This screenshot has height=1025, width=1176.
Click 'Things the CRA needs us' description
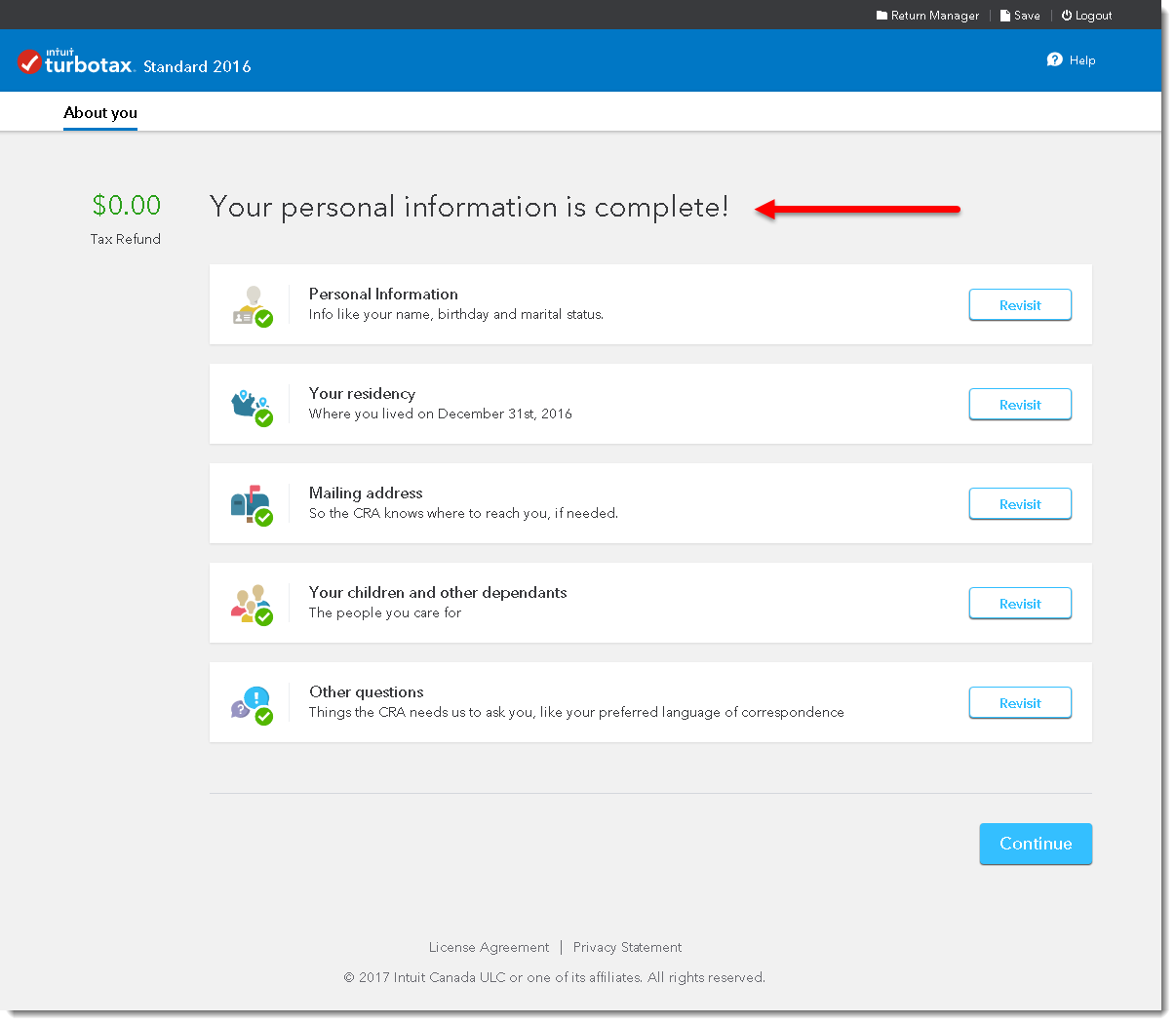tap(576, 712)
